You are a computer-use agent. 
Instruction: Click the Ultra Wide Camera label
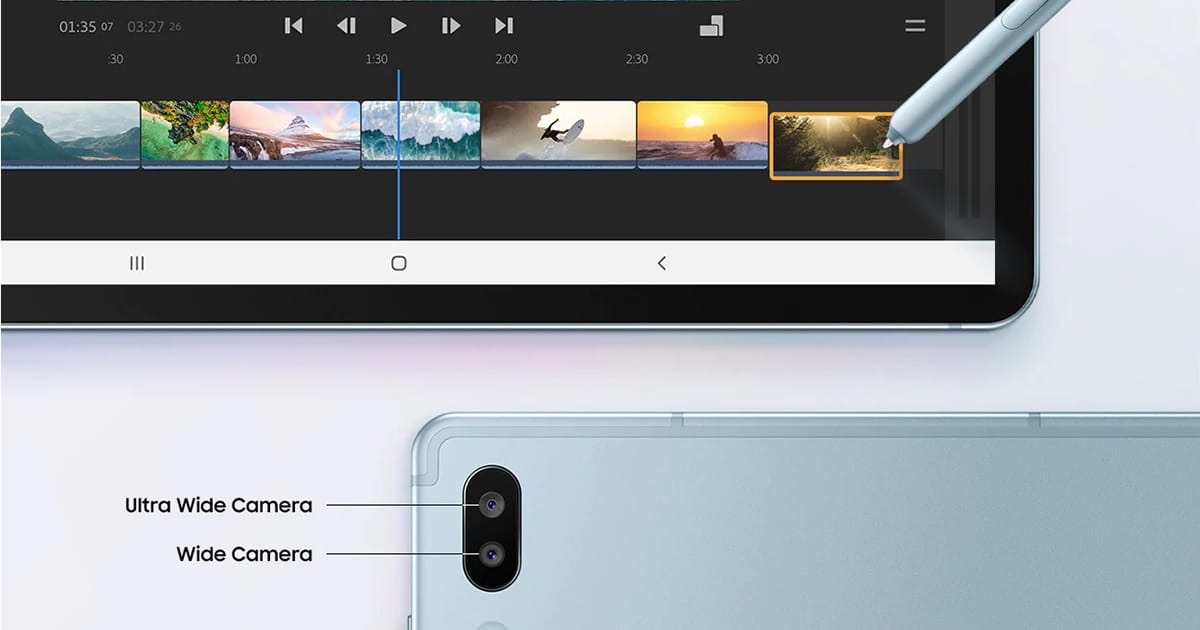[218, 505]
